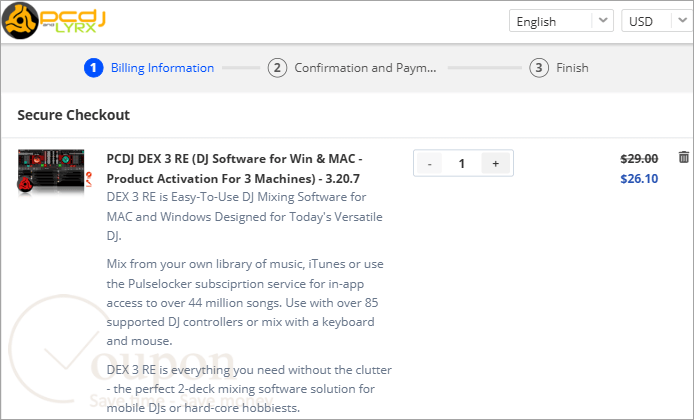Screen dimensions: 694x420
Task: Click the crossed-out $29.00 price
Action: [639, 158]
